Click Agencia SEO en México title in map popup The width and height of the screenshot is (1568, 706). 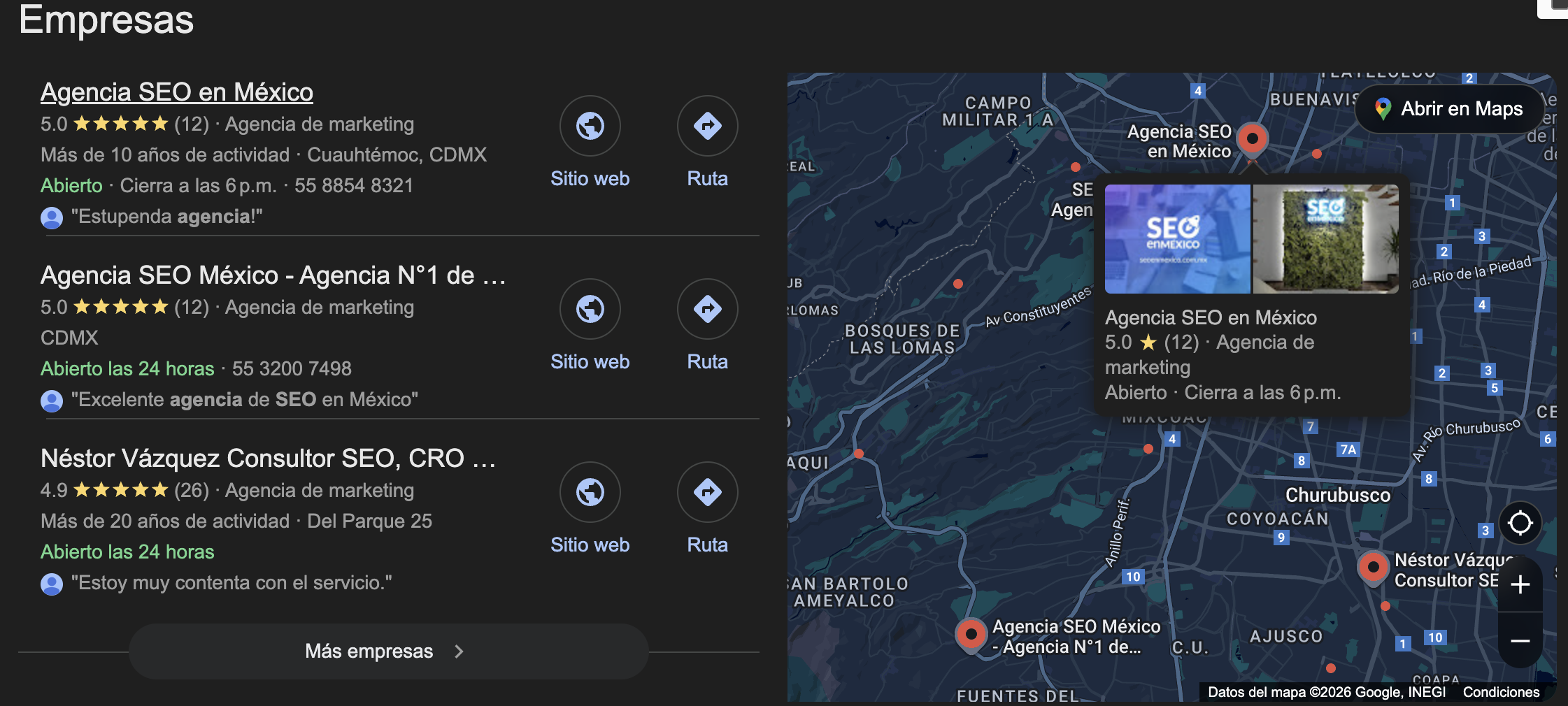(1211, 318)
